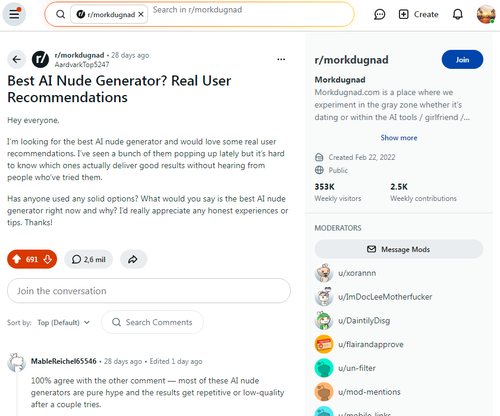Go back with the arrow button
Image resolution: width=500 pixels, height=416 pixels.
pos(16,60)
